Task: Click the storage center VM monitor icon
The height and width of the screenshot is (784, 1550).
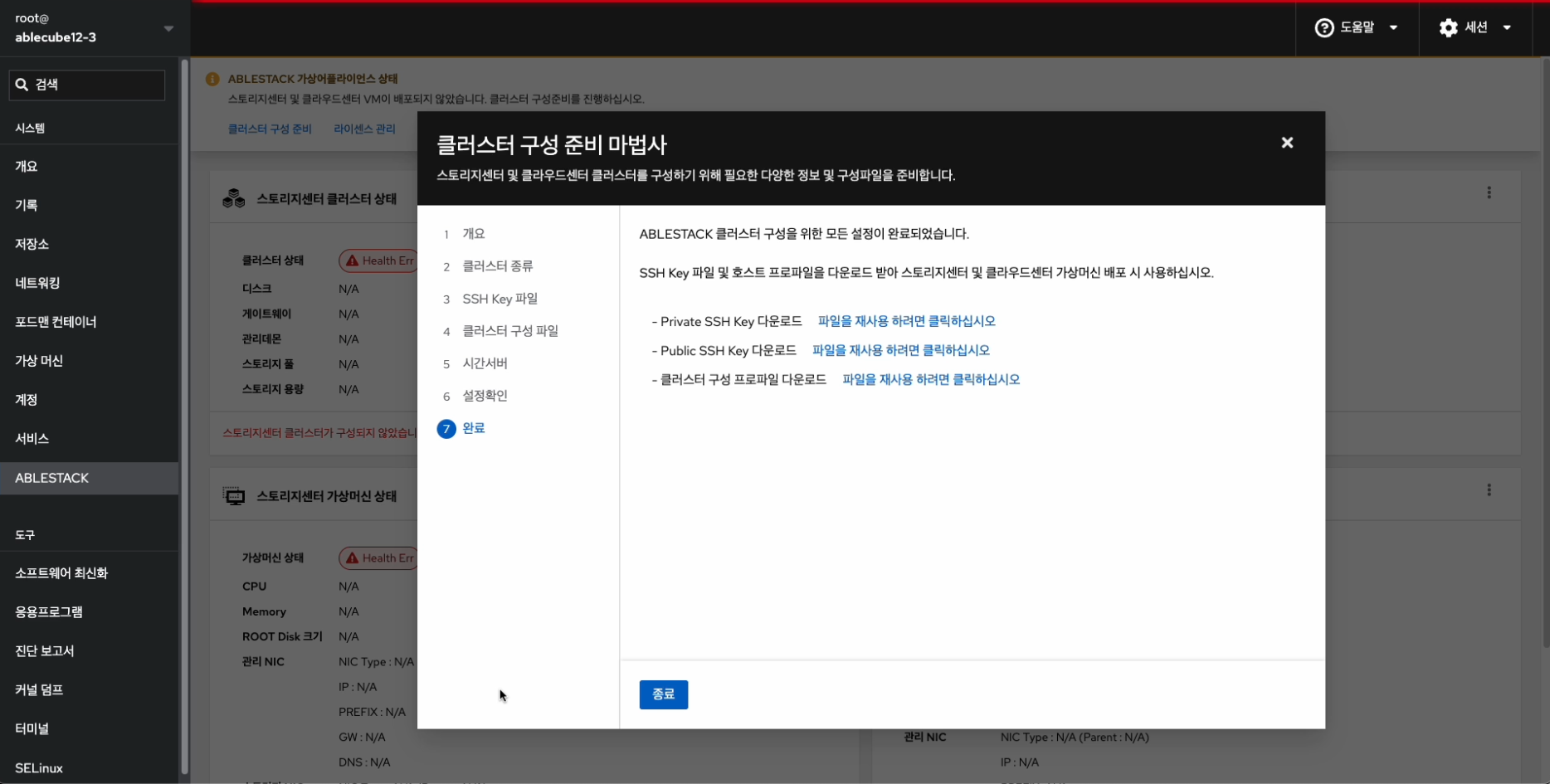Action: coord(234,496)
